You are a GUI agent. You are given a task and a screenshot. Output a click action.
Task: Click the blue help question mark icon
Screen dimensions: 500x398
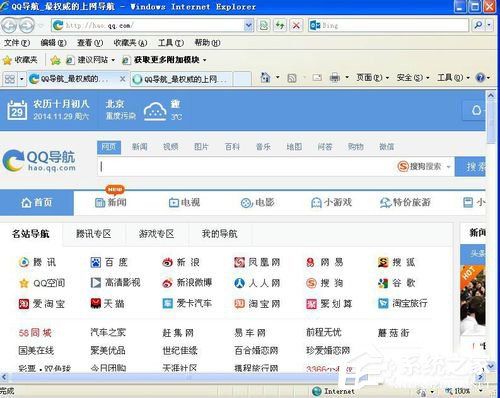(480, 78)
